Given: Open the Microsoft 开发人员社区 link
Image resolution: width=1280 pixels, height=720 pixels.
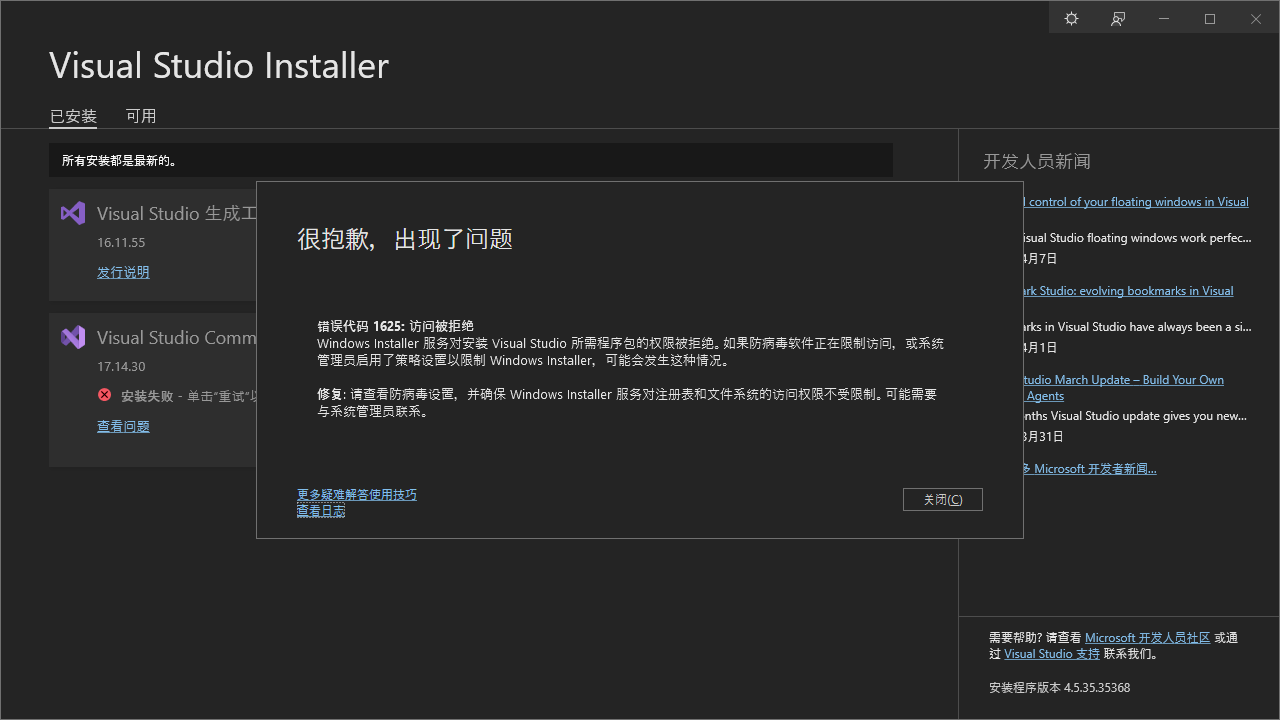Looking at the screenshot, I should pyautogui.click(x=1147, y=638).
